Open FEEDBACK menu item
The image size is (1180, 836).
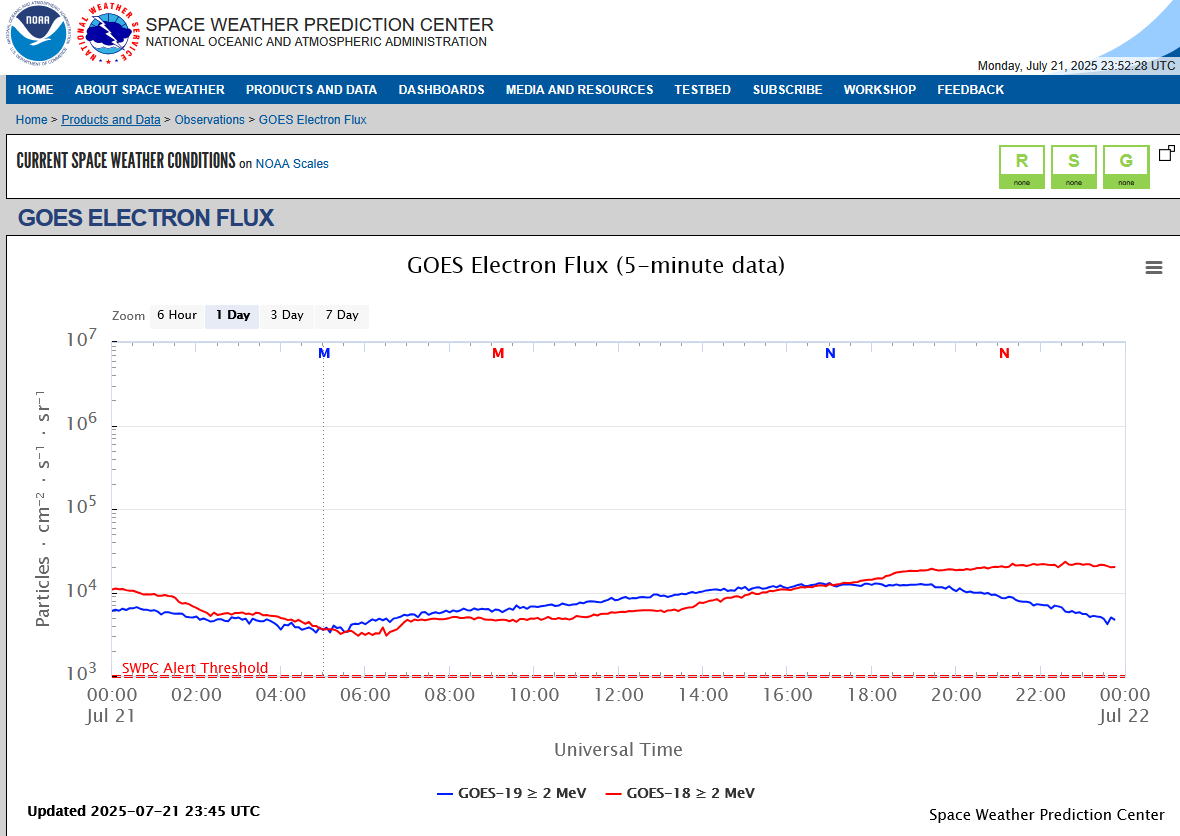(x=971, y=90)
